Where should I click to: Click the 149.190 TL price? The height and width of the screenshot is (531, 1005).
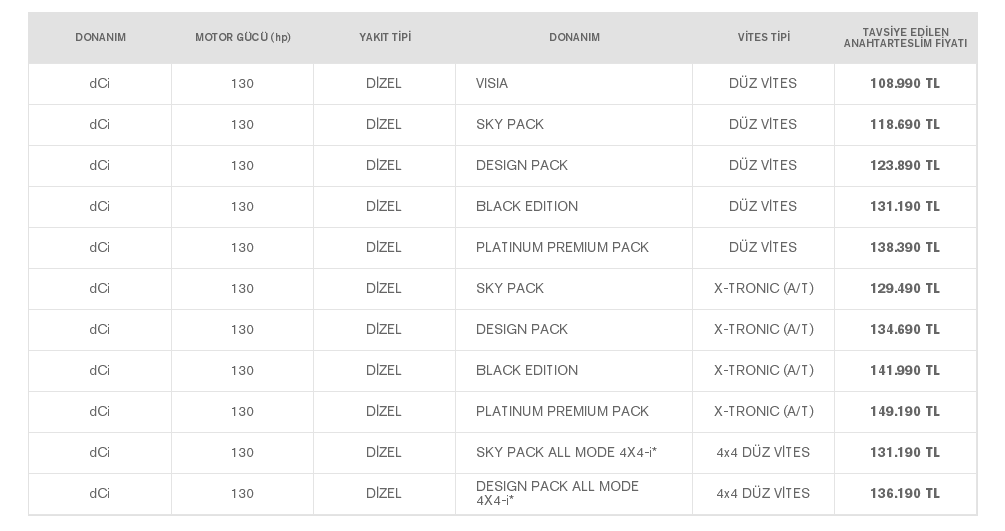pyautogui.click(x=905, y=412)
